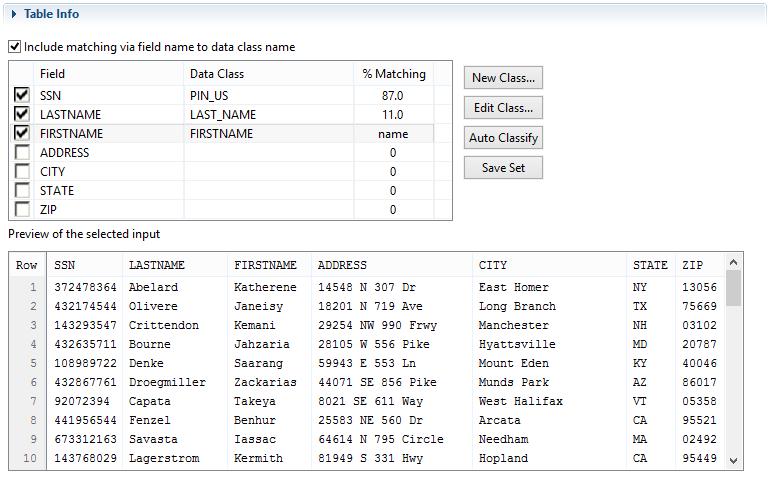The height and width of the screenshot is (481, 771).
Task: Click address 29254 NW 990 Frwy
Action: point(377,325)
